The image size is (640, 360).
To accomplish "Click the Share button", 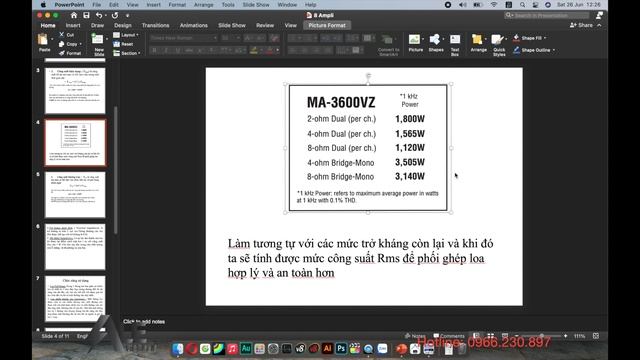I will pos(581,25).
